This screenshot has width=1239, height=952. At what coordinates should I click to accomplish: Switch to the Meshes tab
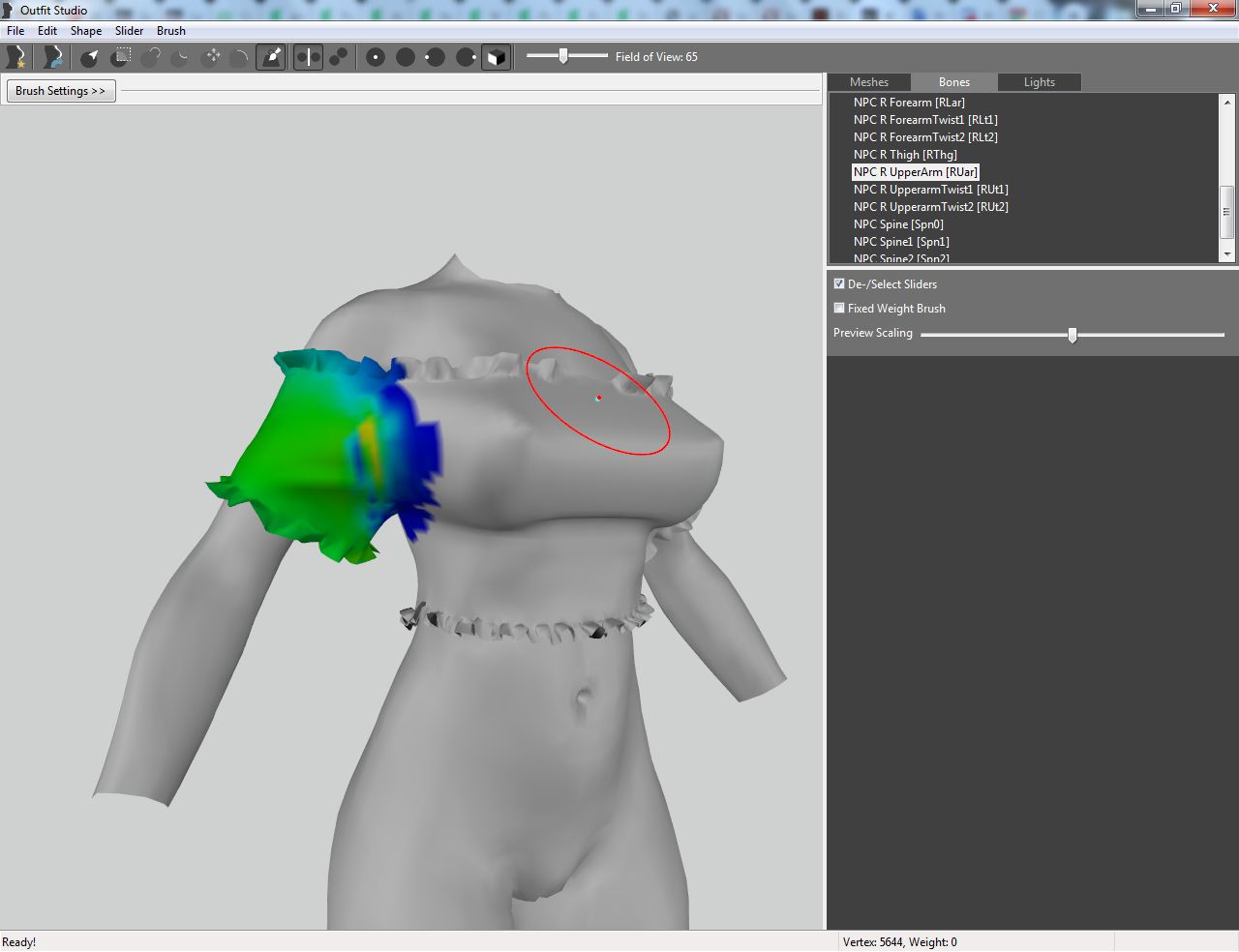[869, 82]
